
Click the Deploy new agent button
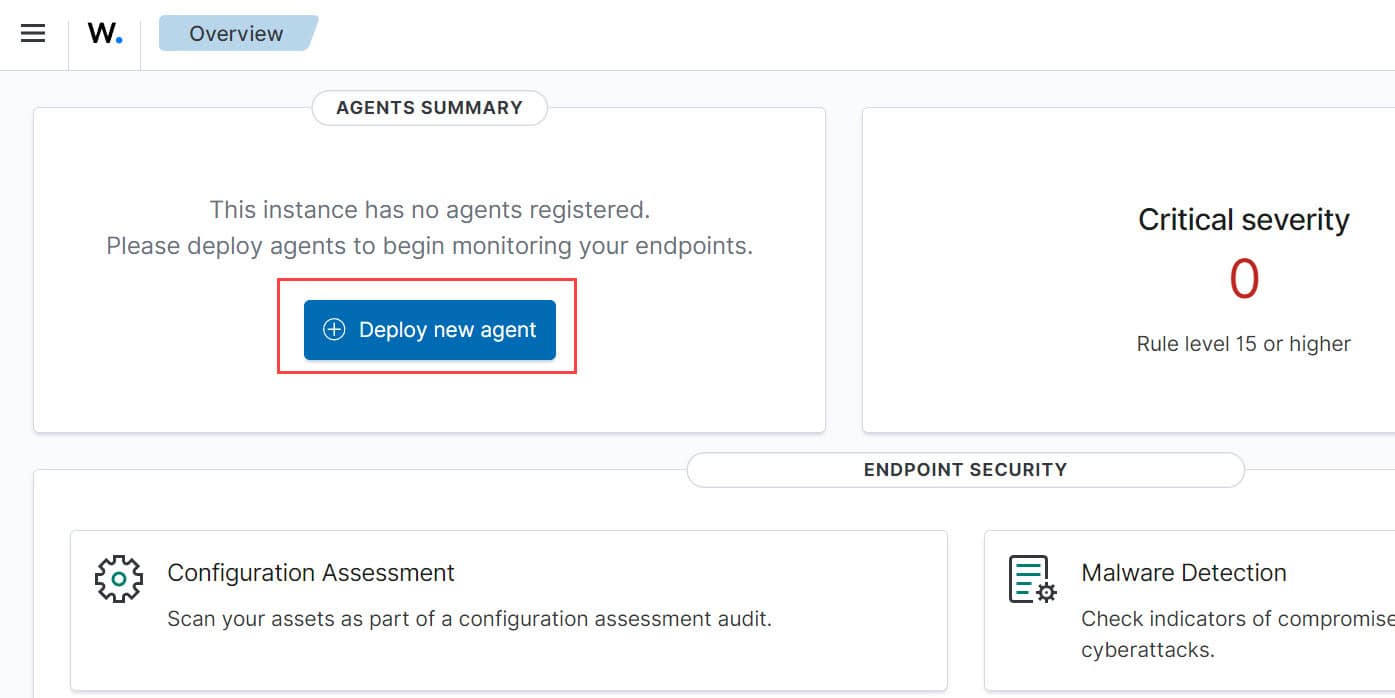pyautogui.click(x=429, y=330)
